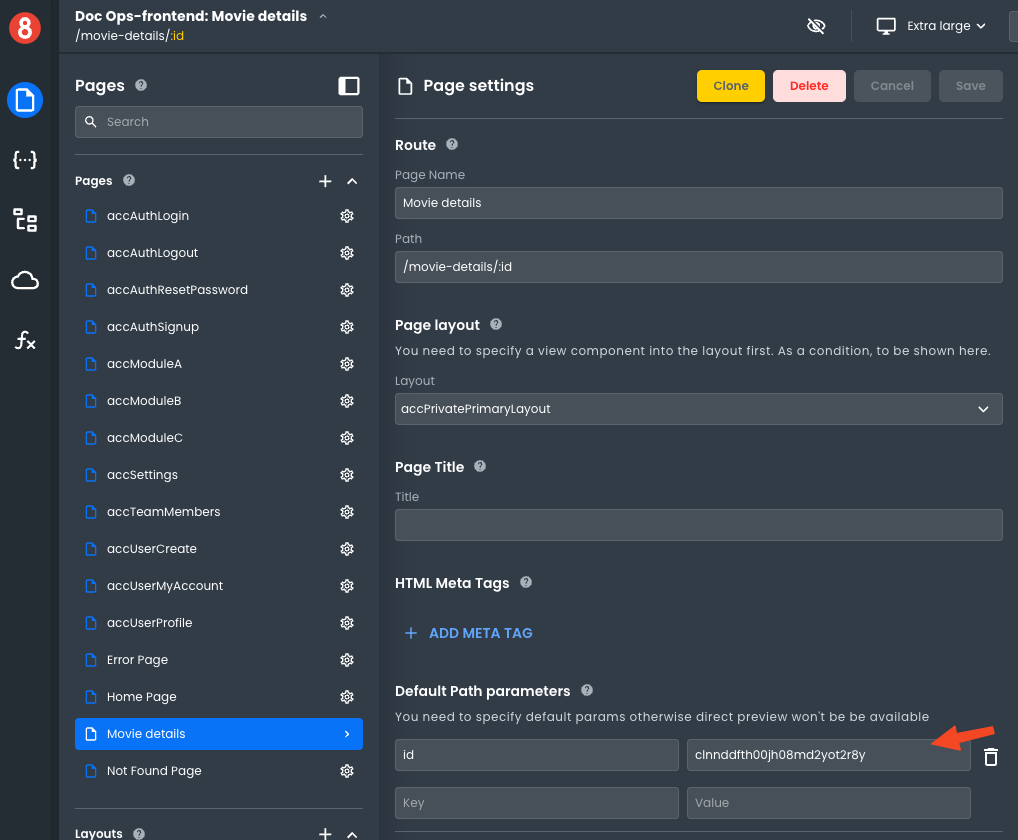
Task: Click the Delete page button
Action: point(808,86)
